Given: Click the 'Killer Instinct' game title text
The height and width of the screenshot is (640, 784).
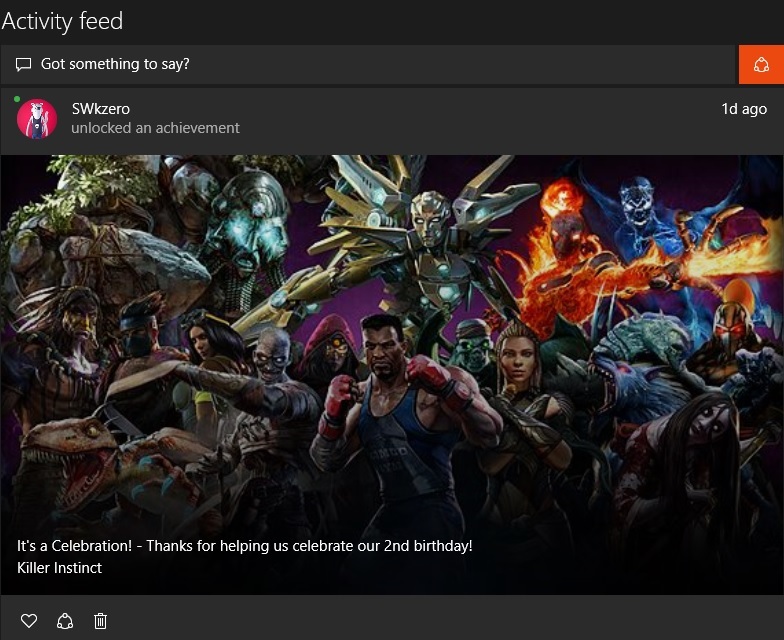Looking at the screenshot, I should click(60, 568).
